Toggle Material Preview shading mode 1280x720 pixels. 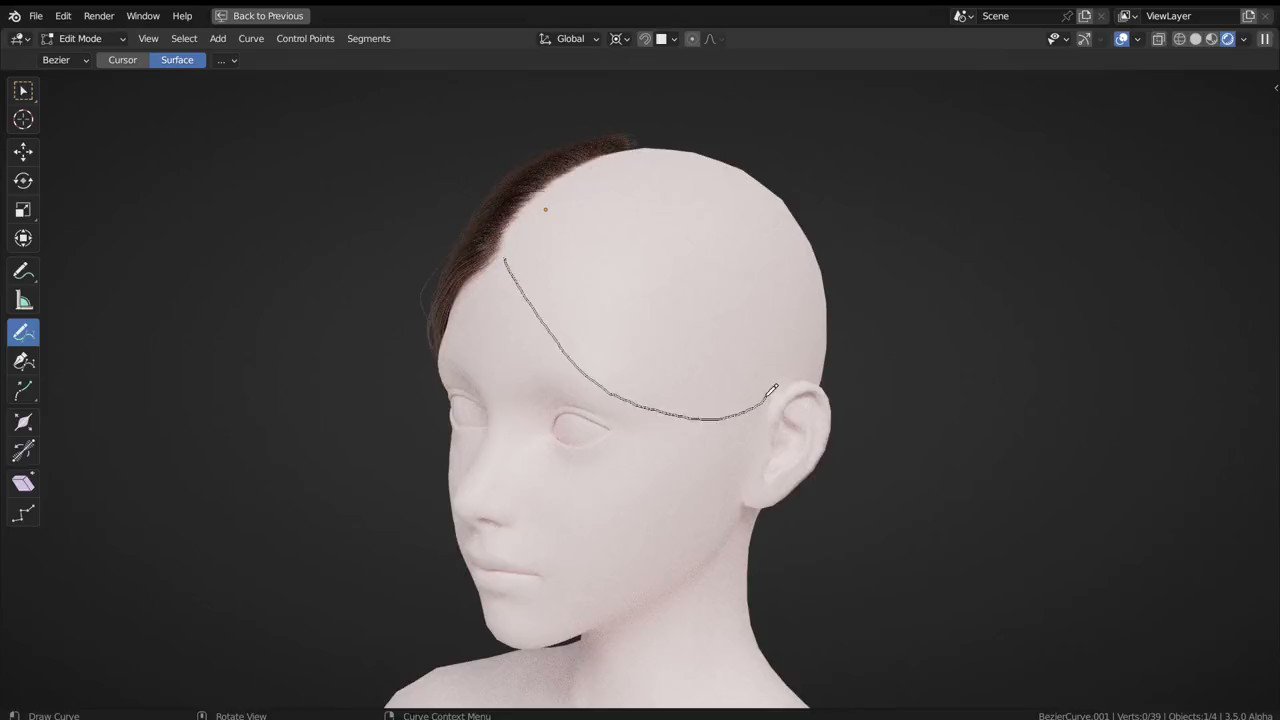pos(1212,39)
